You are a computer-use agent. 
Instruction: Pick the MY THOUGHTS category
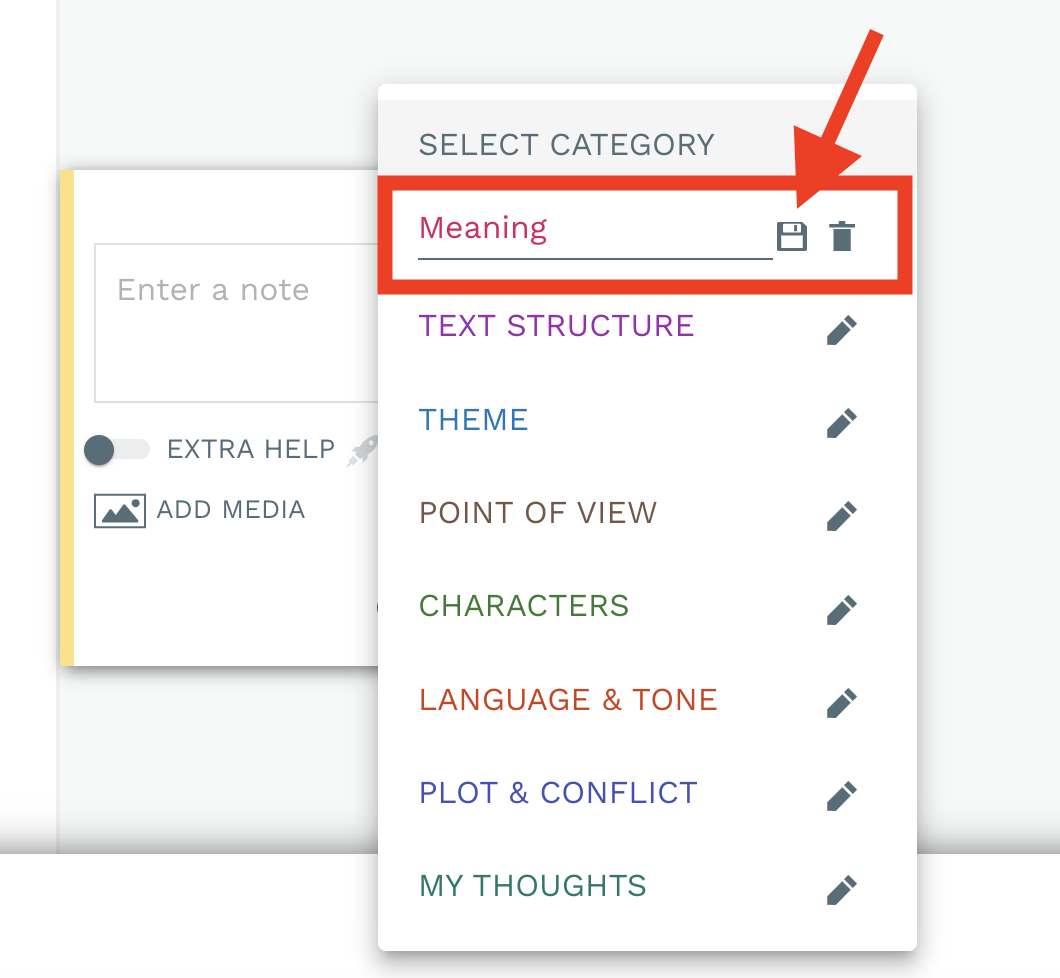(x=533, y=886)
